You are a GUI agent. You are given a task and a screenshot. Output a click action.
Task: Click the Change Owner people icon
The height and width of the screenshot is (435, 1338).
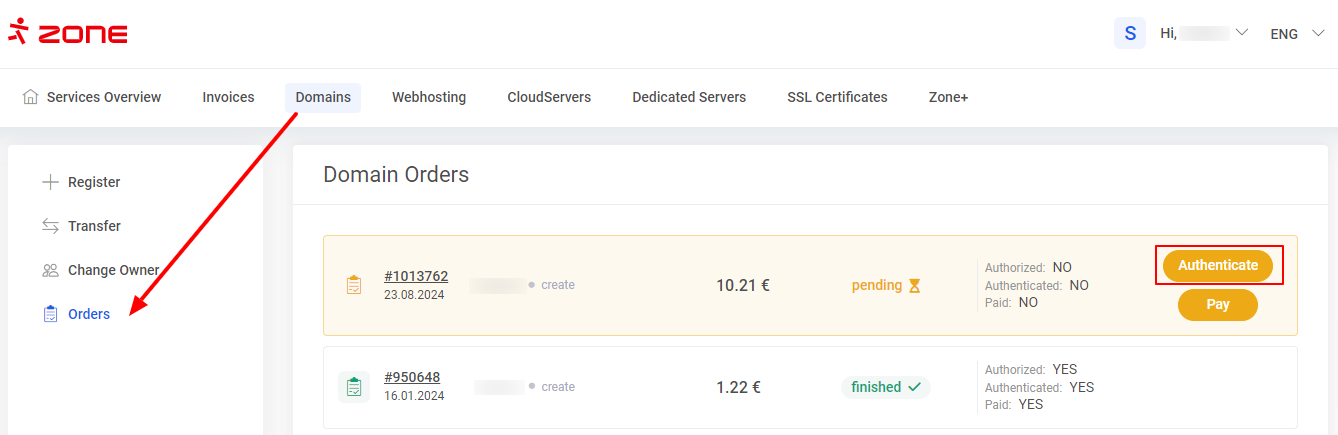[50, 270]
